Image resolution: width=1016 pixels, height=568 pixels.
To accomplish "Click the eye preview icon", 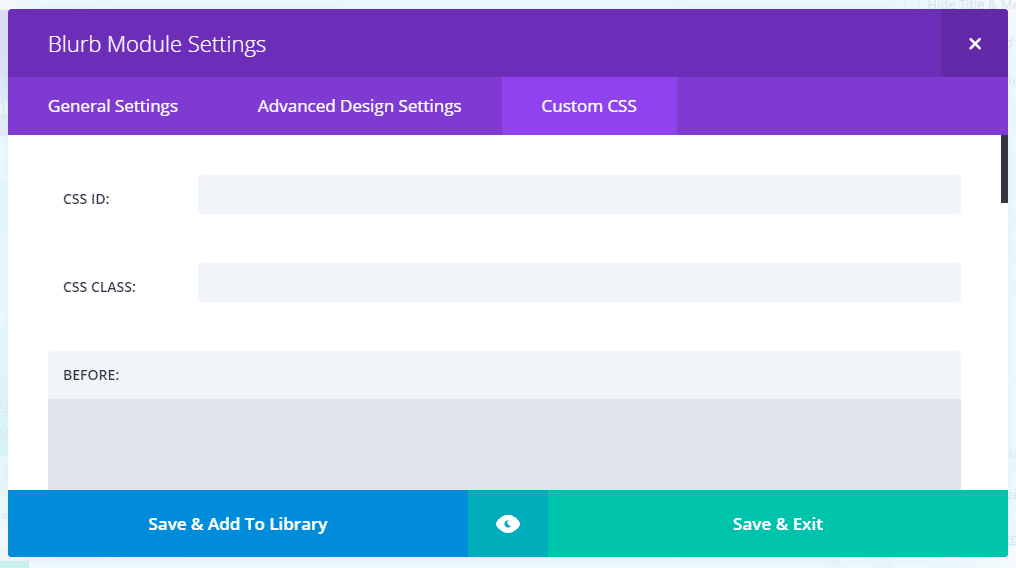I will pyautogui.click(x=508, y=523).
